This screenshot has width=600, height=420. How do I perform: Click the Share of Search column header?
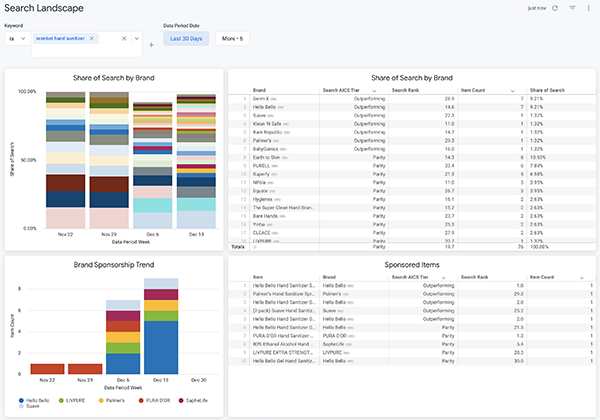click(547, 90)
